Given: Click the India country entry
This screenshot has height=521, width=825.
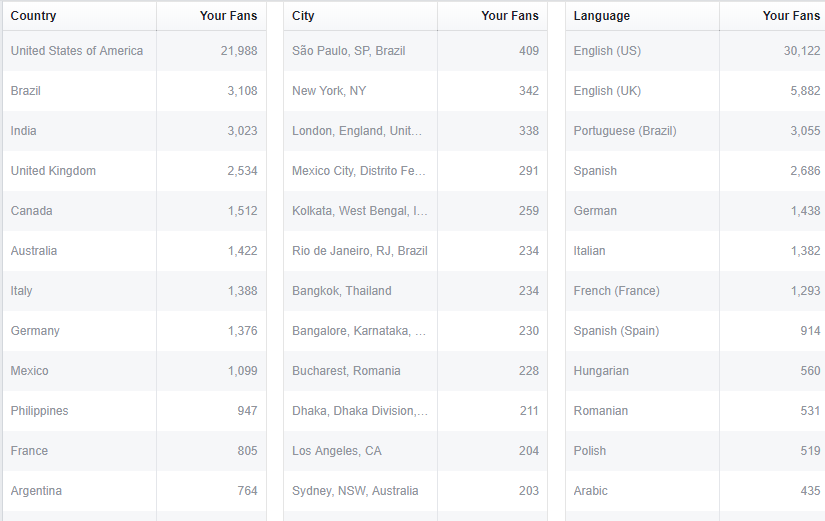Looking at the screenshot, I should click(24, 131).
